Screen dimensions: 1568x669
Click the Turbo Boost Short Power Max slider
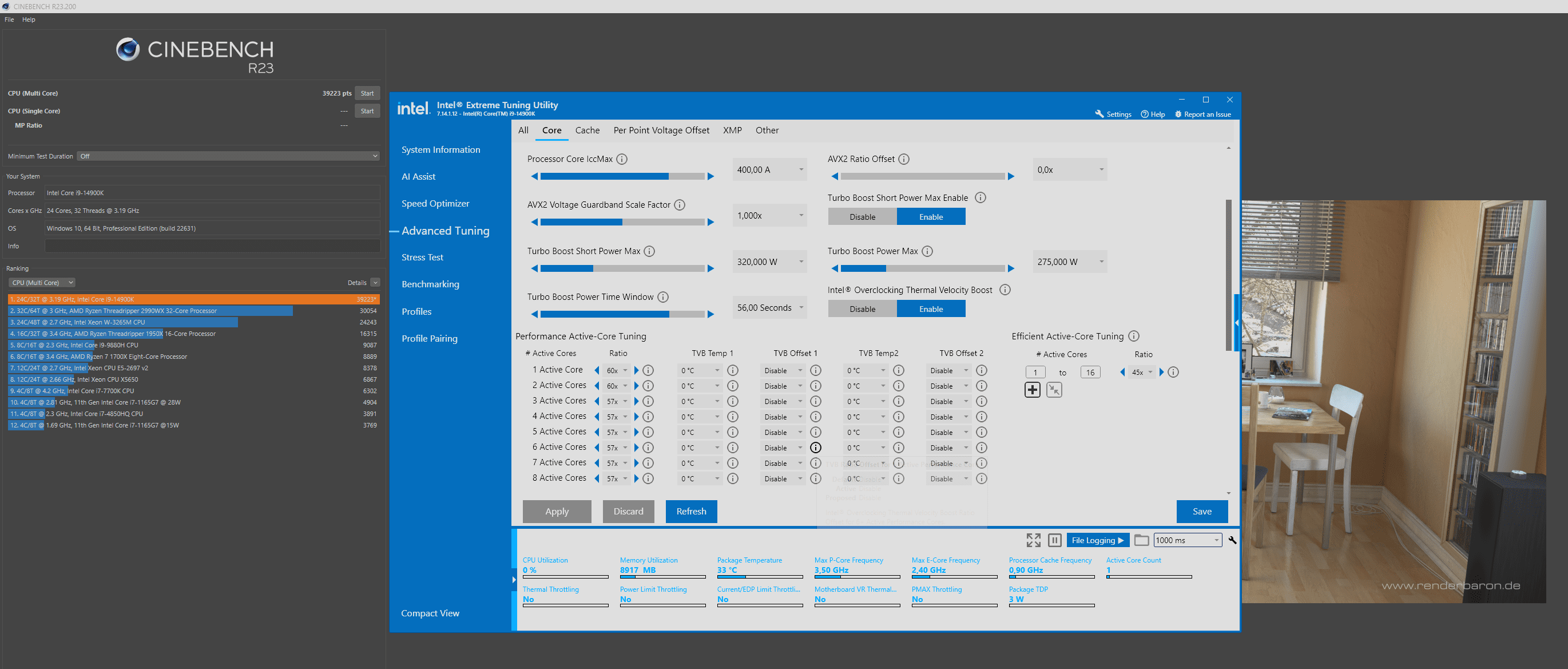623,268
